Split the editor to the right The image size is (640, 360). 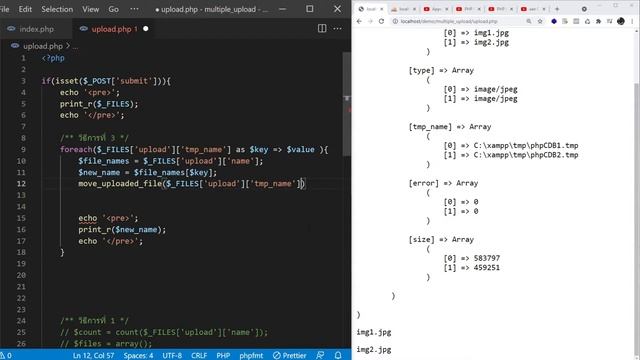(x=322, y=28)
